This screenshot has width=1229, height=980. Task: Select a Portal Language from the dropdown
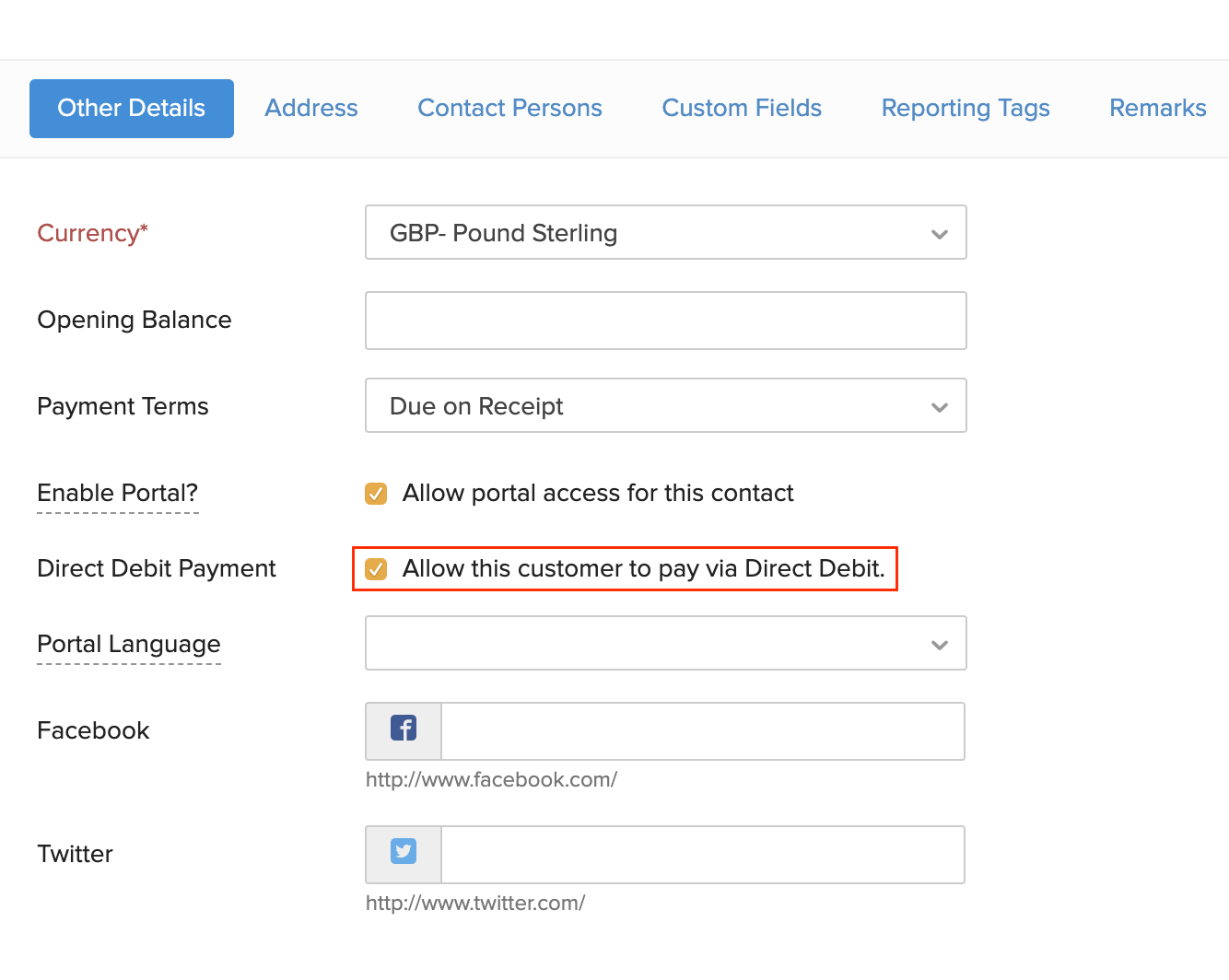tap(665, 643)
